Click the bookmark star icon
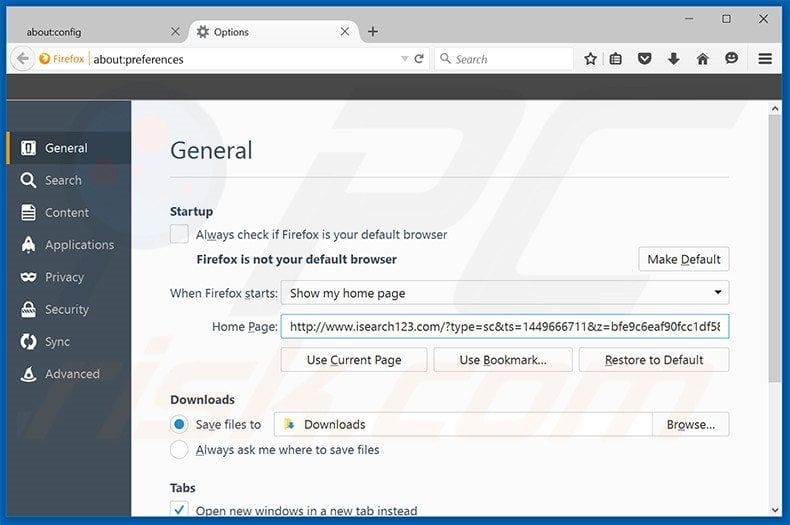This screenshot has width=790, height=525. point(590,59)
